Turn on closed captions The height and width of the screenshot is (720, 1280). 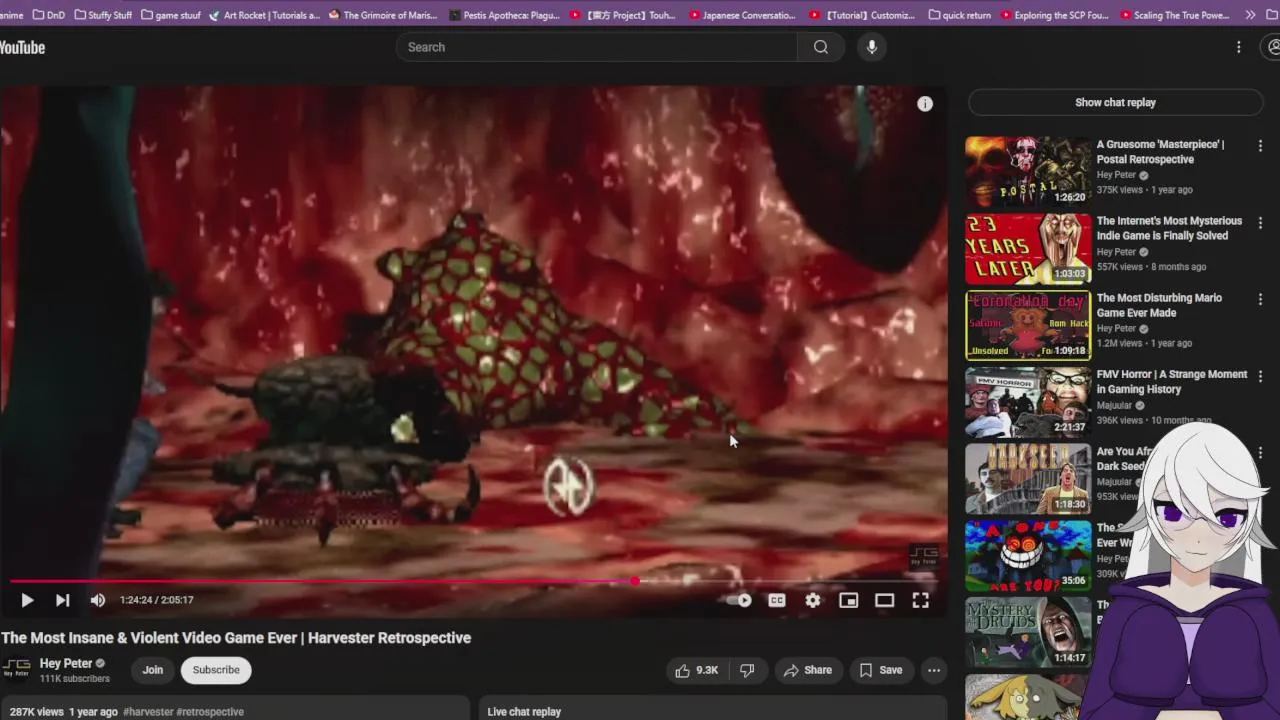click(776, 600)
